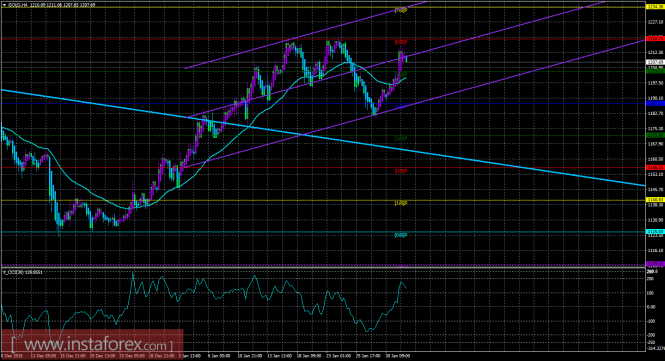Image resolution: width=665 pixels, height=361 pixels.
Task: Click the red [6/8]P pivot level label
Action: 401,42
